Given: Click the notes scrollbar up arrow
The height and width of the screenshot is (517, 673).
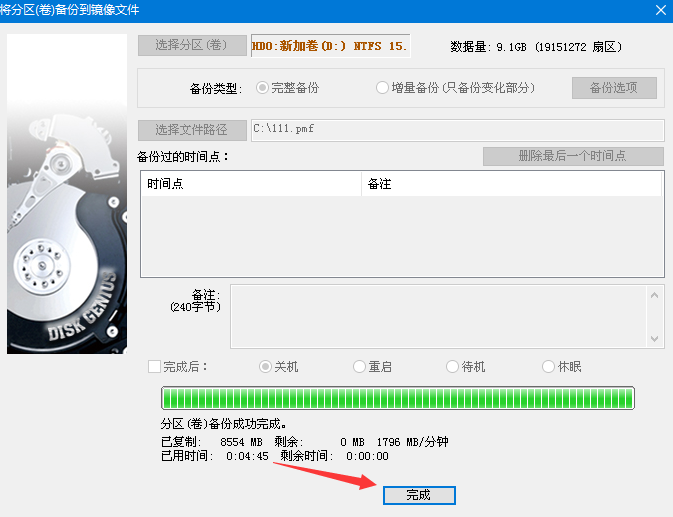Looking at the screenshot, I should point(655,295).
